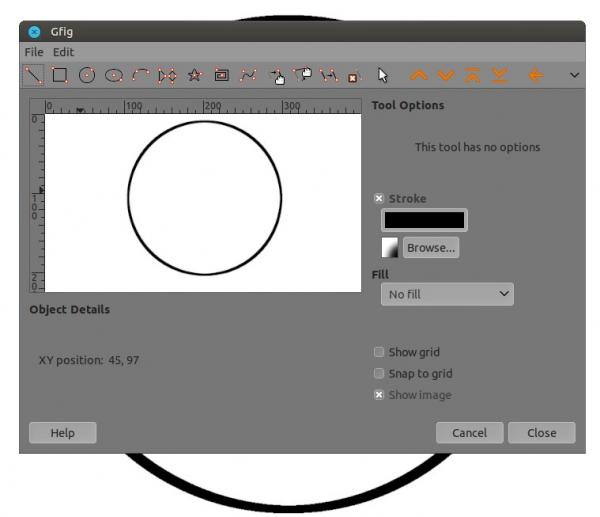Enable the Show grid checkbox

point(379,352)
